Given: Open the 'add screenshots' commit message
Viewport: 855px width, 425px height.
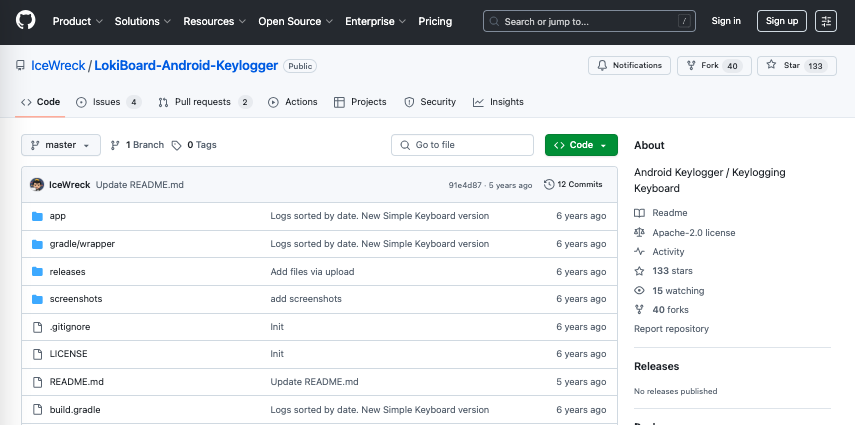Looking at the screenshot, I should [x=306, y=299].
